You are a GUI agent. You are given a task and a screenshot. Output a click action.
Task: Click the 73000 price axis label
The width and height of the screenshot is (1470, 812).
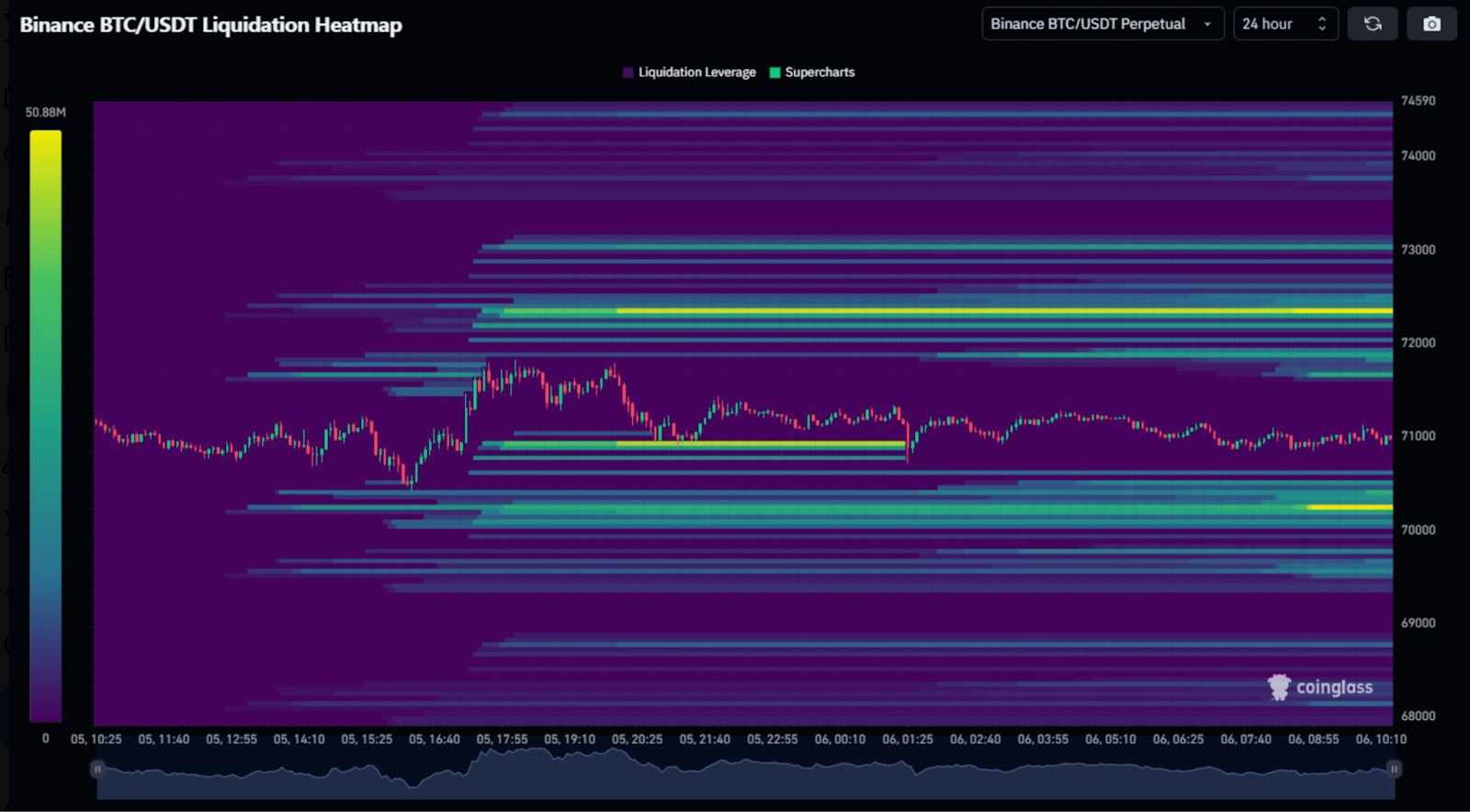point(1418,250)
